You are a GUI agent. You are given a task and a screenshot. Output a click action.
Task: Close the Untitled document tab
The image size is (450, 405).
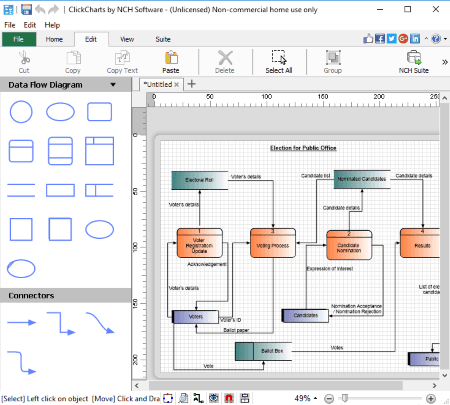point(176,85)
